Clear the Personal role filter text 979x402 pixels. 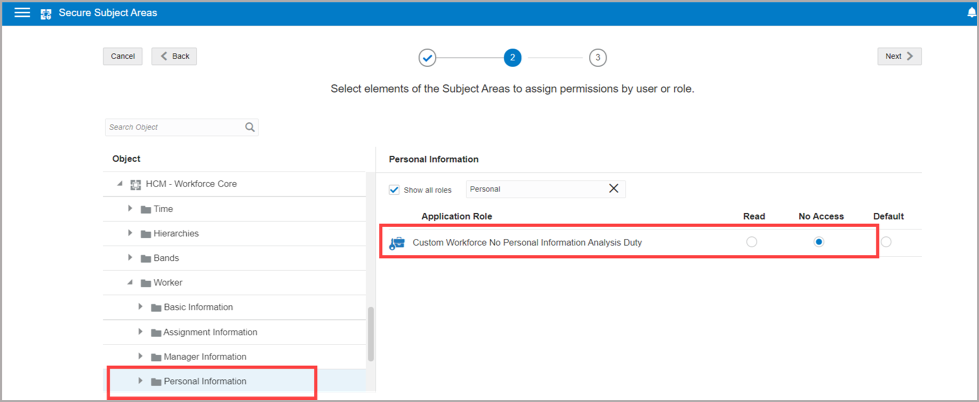pyautogui.click(x=614, y=188)
